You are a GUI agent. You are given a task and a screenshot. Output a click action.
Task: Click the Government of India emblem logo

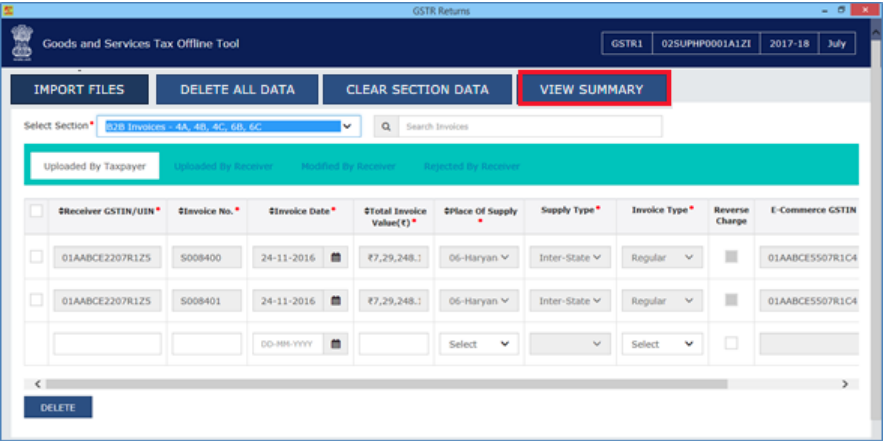click(x=21, y=43)
